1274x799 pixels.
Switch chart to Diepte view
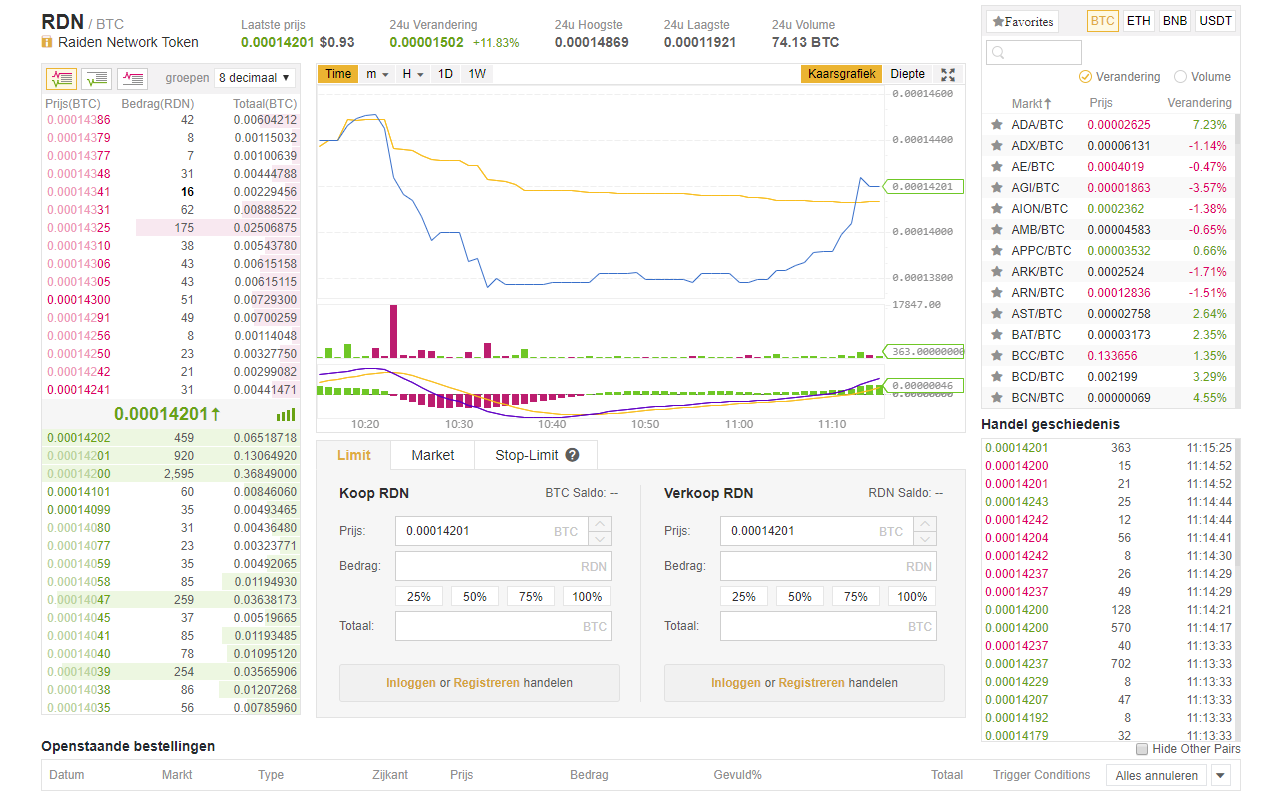908,74
